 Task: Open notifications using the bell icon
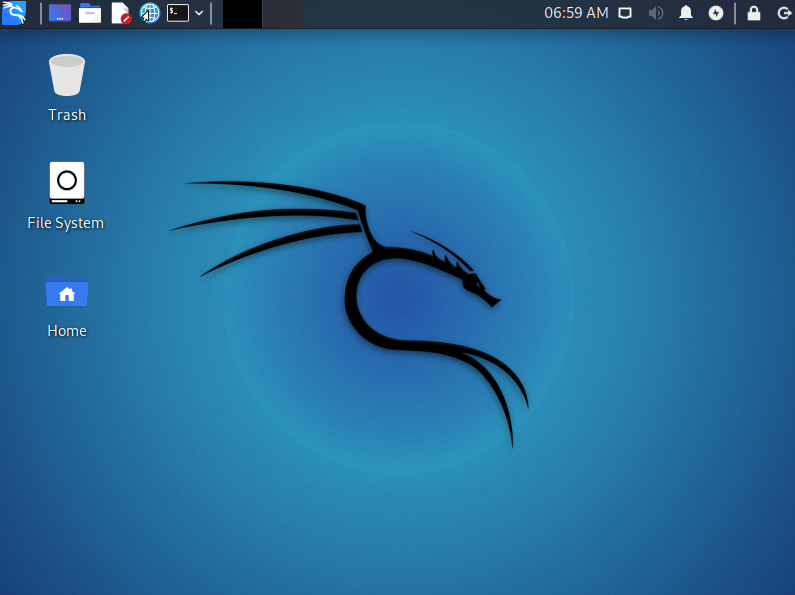tap(686, 13)
